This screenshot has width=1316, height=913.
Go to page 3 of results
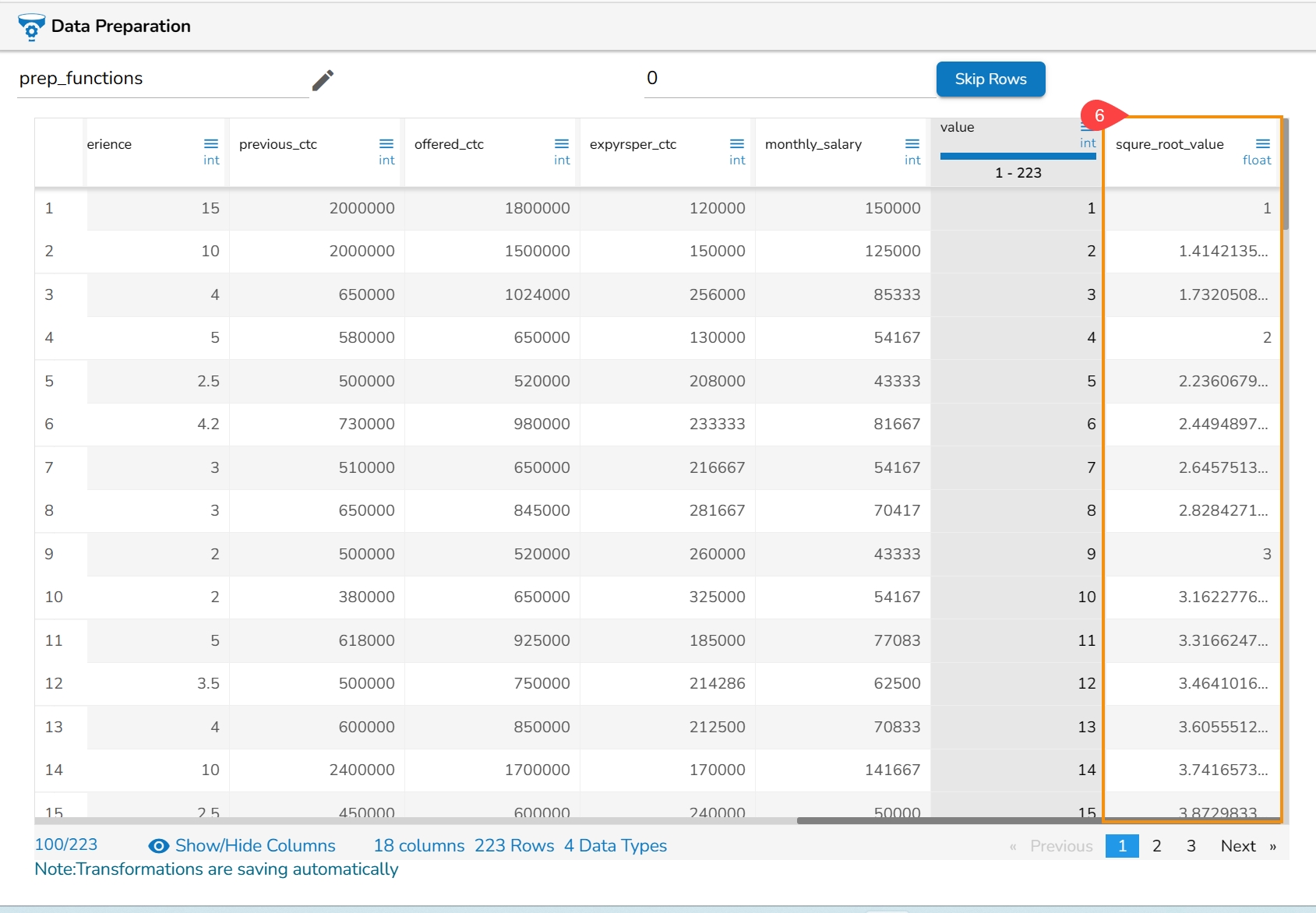[1191, 846]
